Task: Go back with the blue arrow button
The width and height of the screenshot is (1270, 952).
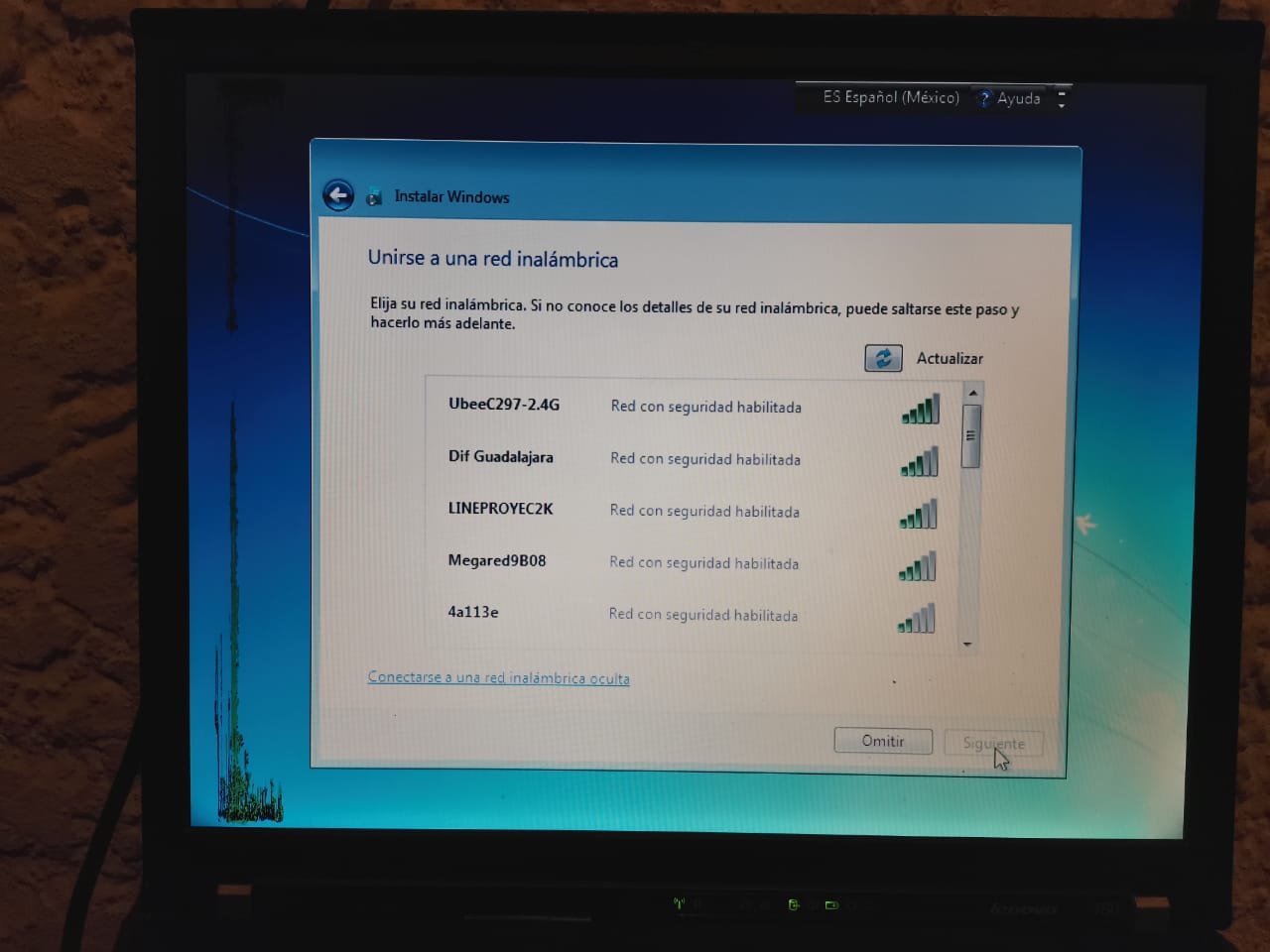Action: pyautogui.click(x=338, y=195)
